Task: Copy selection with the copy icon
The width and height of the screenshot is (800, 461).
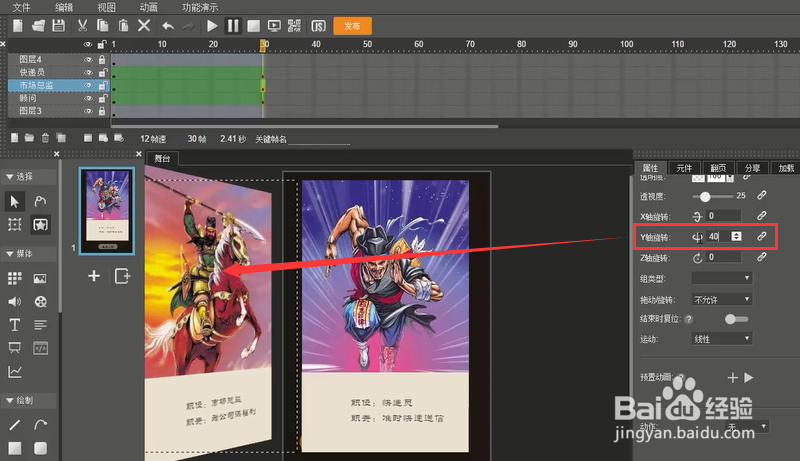Action: pos(103,25)
